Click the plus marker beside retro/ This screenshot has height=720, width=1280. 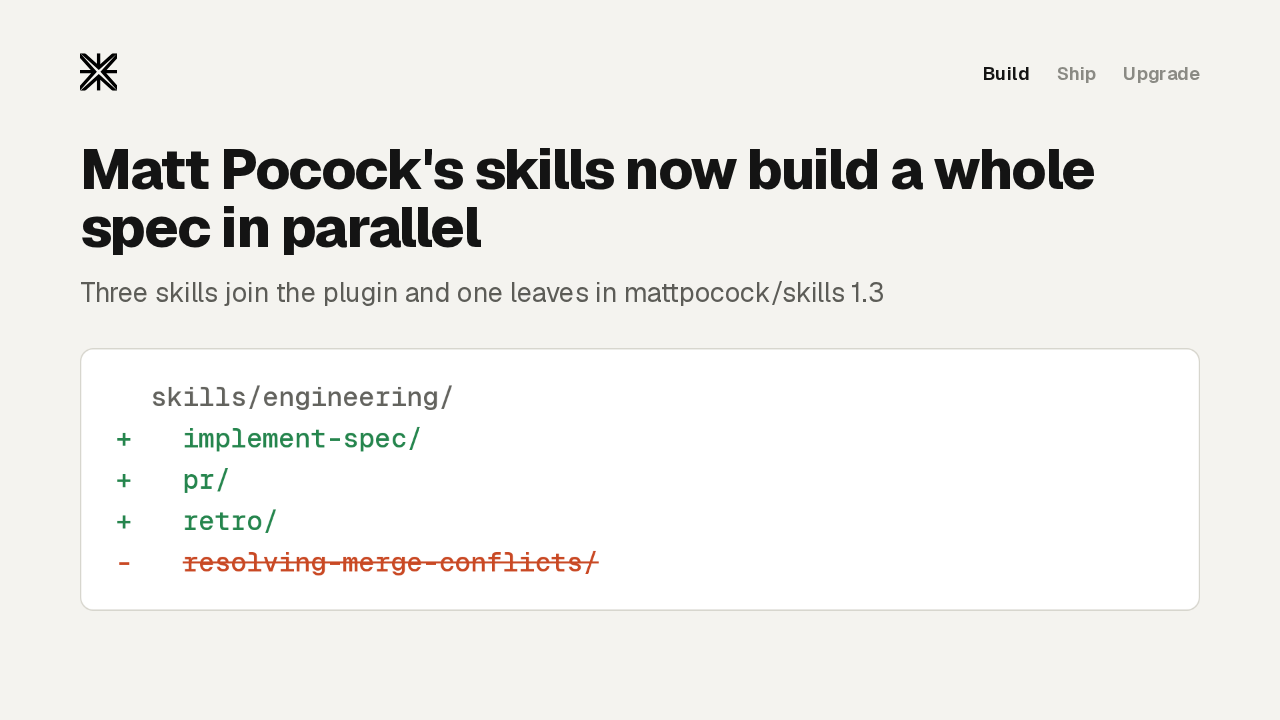tap(124, 521)
